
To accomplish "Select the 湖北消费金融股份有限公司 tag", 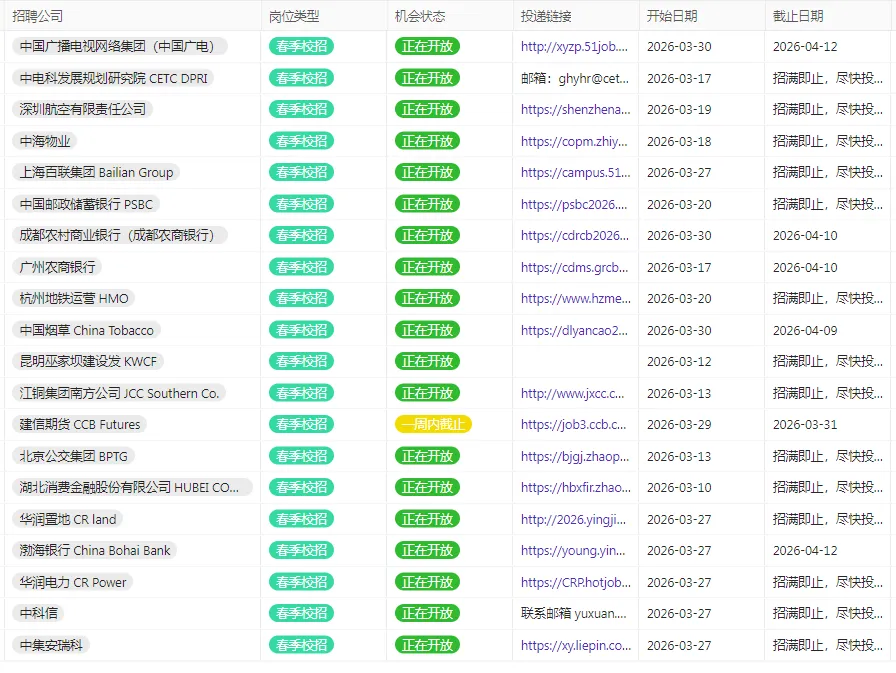I will tap(132, 487).
